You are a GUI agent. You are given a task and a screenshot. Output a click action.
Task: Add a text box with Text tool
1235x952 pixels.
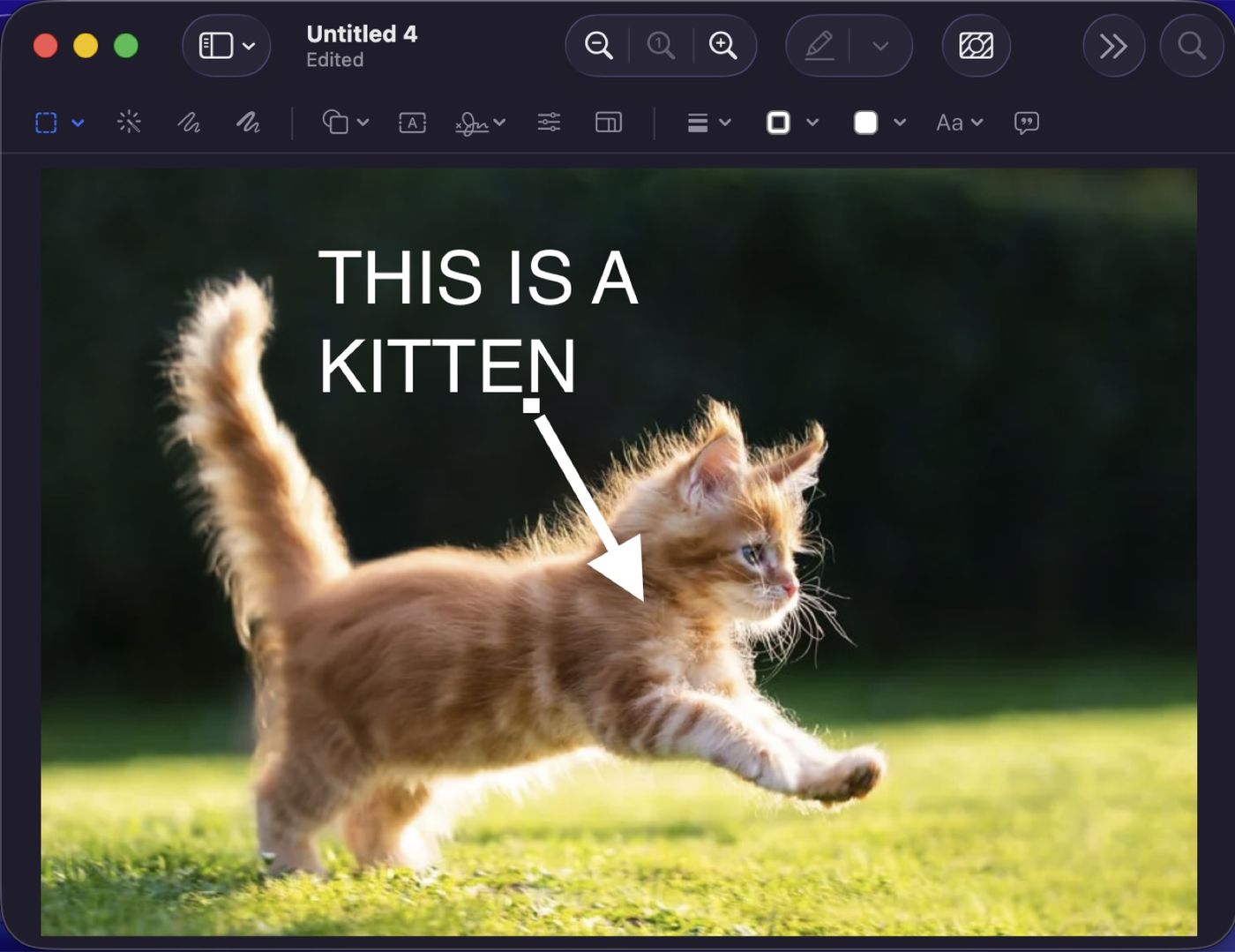(x=412, y=123)
